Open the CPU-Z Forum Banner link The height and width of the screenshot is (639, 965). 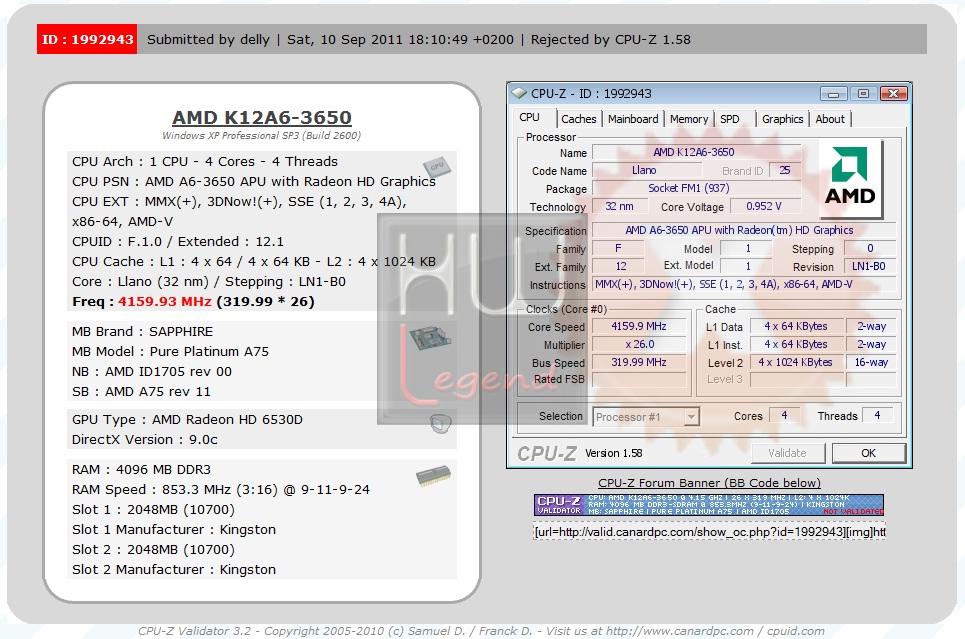[x=709, y=483]
